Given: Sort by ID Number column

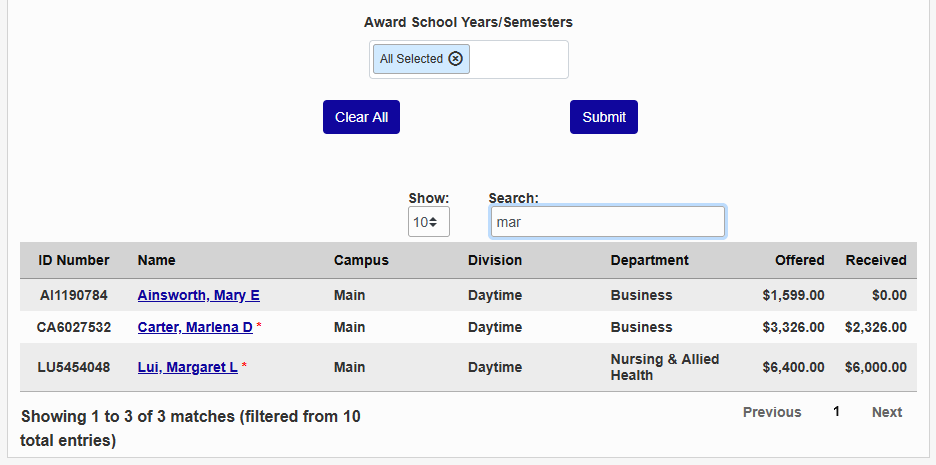Looking at the screenshot, I should [74, 260].
